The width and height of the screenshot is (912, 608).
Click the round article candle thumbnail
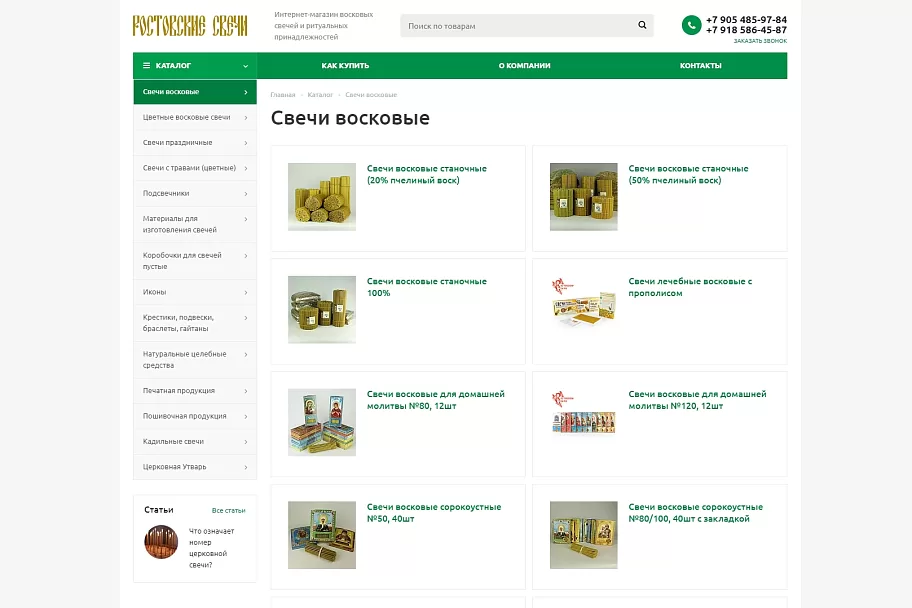pyautogui.click(x=161, y=542)
